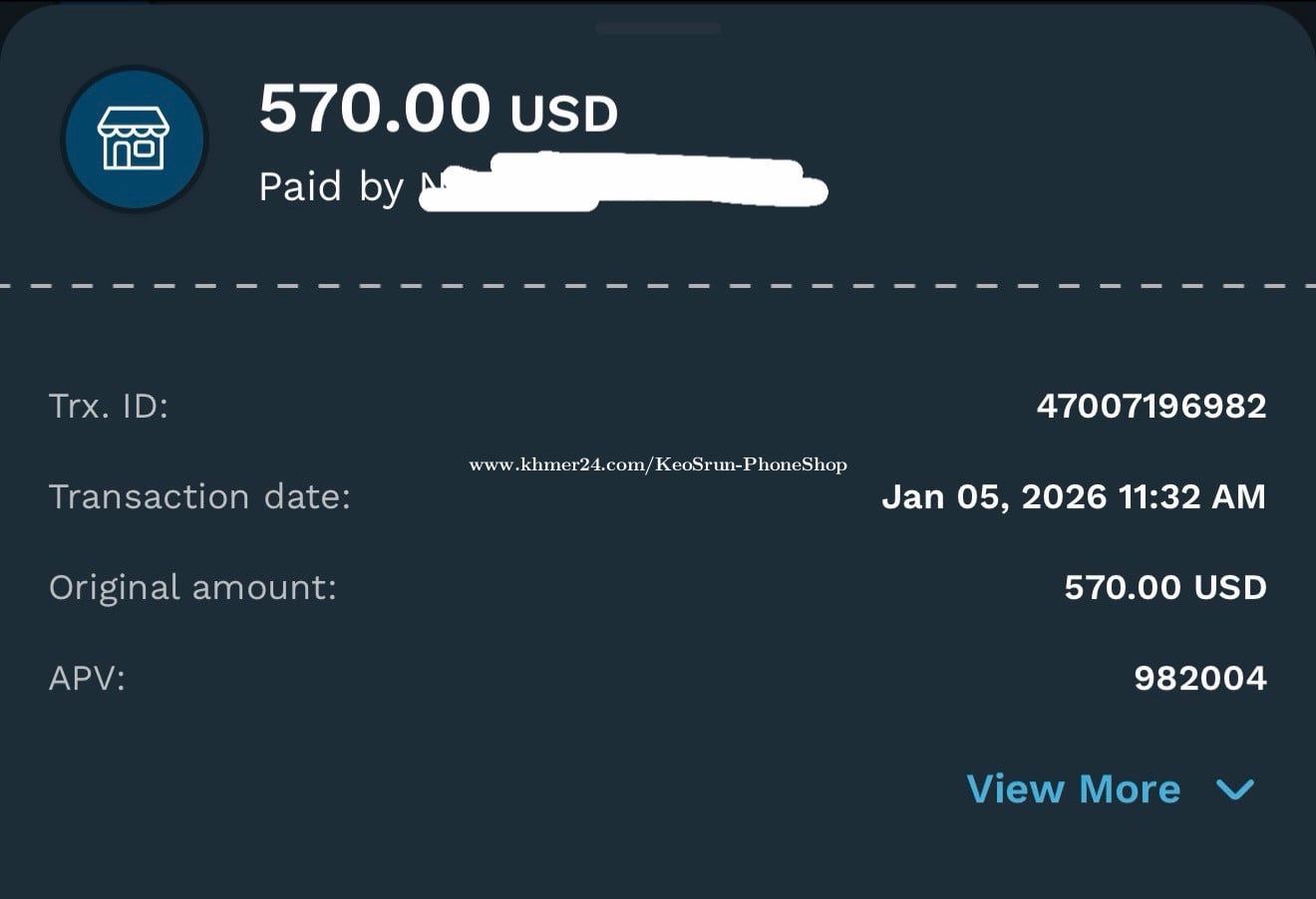Click the APV label
The width and height of the screenshot is (1316, 899).
tap(87, 679)
